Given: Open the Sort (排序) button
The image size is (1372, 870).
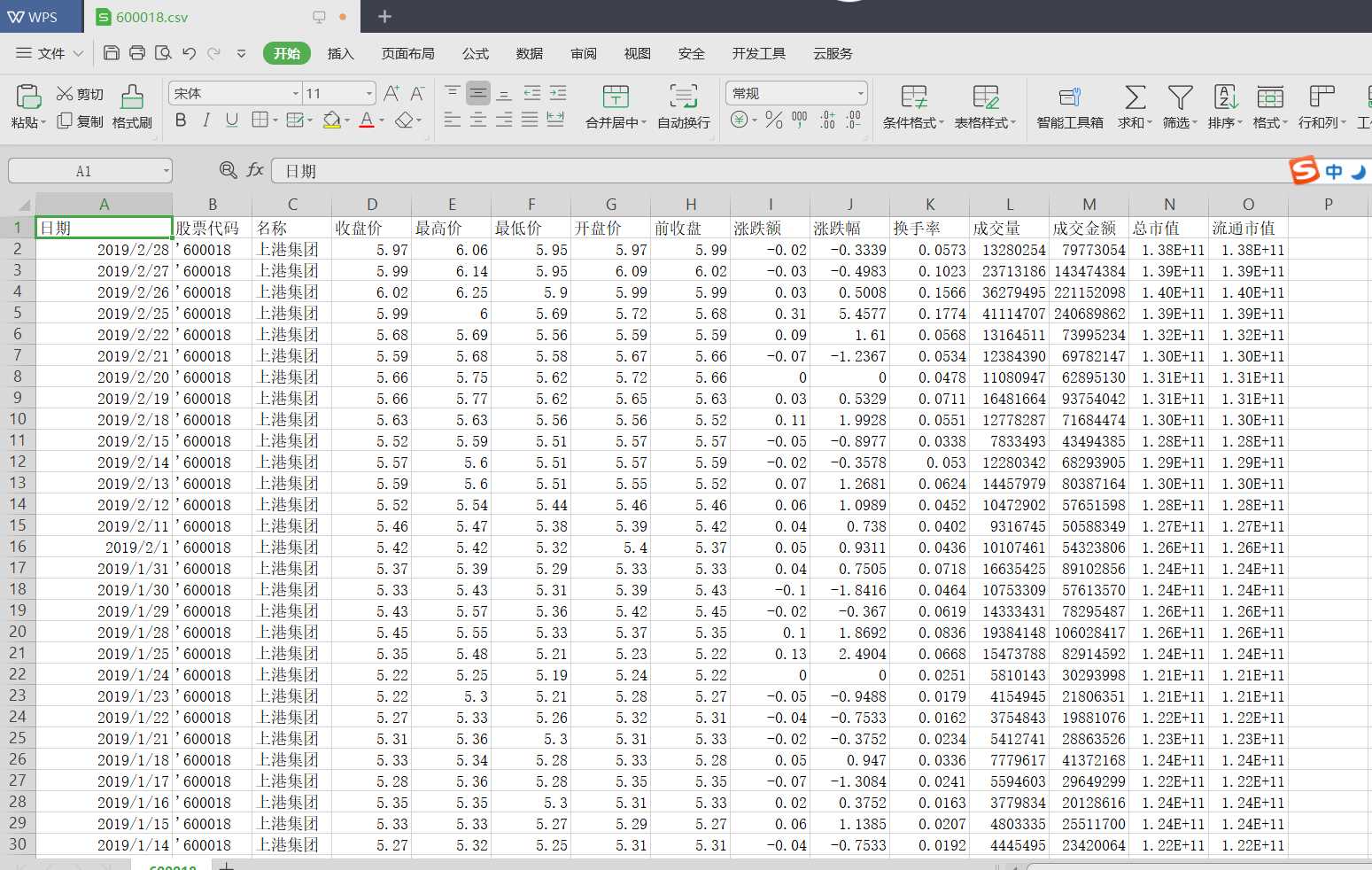Looking at the screenshot, I should click(1225, 106).
